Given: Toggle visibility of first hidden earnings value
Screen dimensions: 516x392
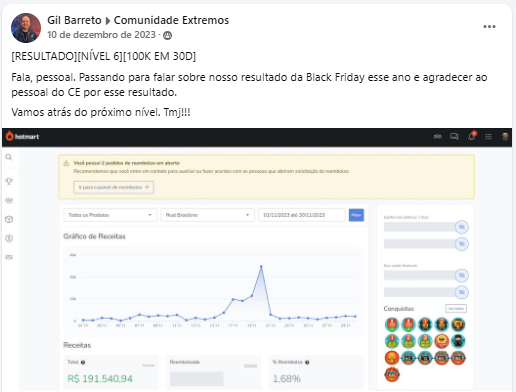Looking at the screenshot, I should click(x=462, y=227).
